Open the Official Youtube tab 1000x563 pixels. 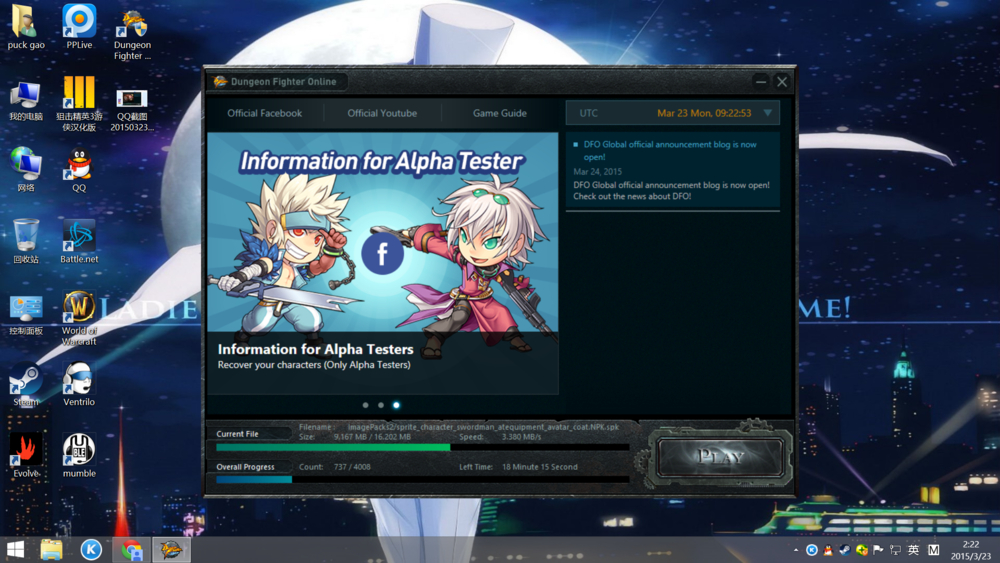pyautogui.click(x=382, y=113)
